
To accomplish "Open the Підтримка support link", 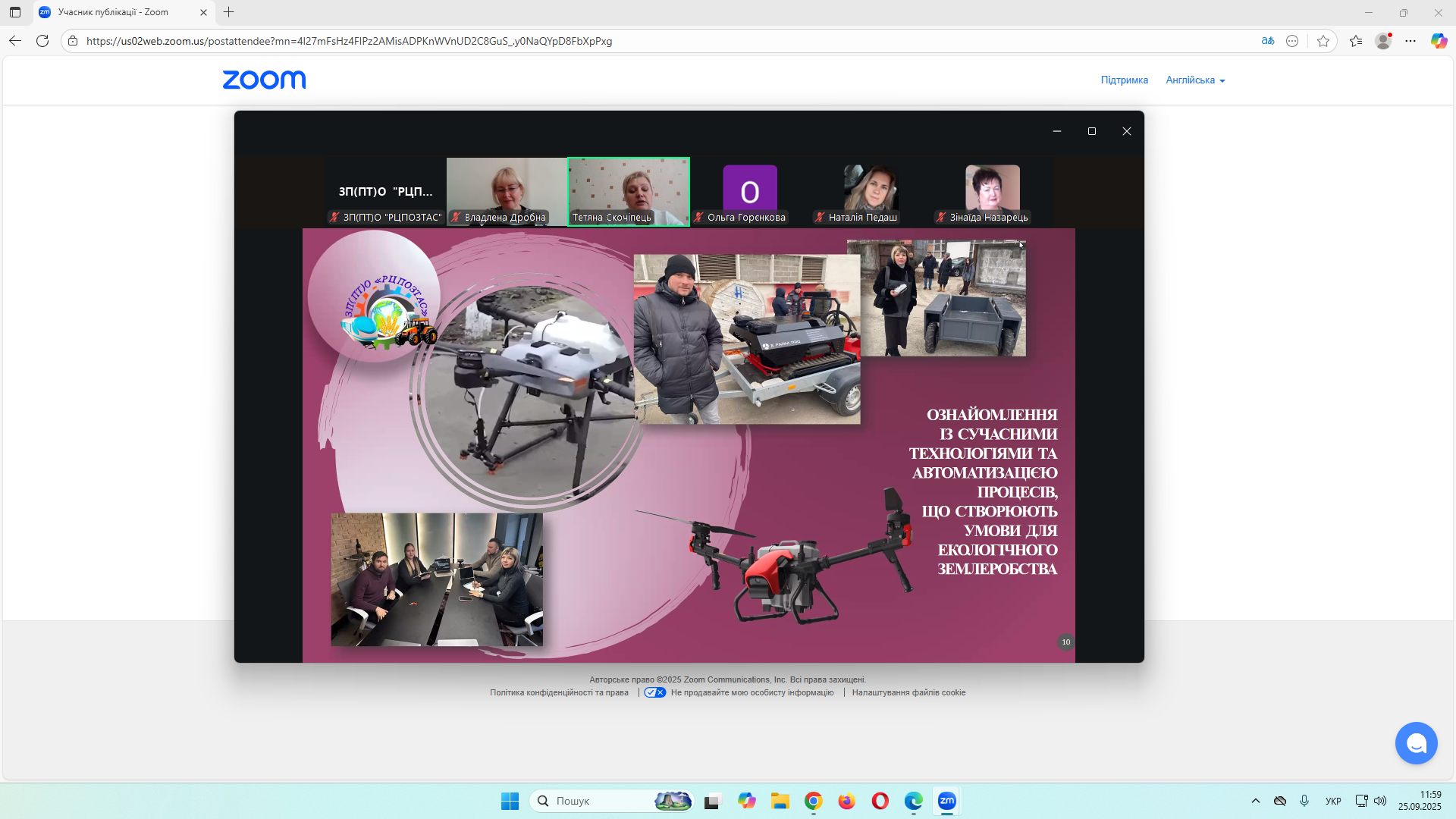I will pyautogui.click(x=1124, y=80).
